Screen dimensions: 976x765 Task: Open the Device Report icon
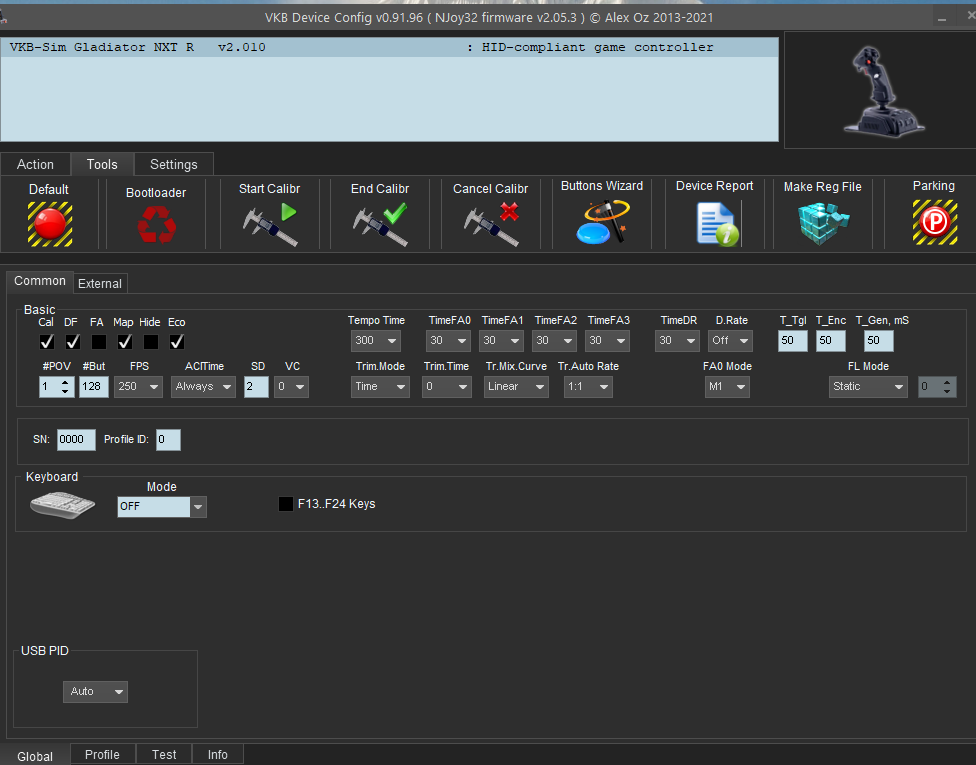[x=716, y=224]
